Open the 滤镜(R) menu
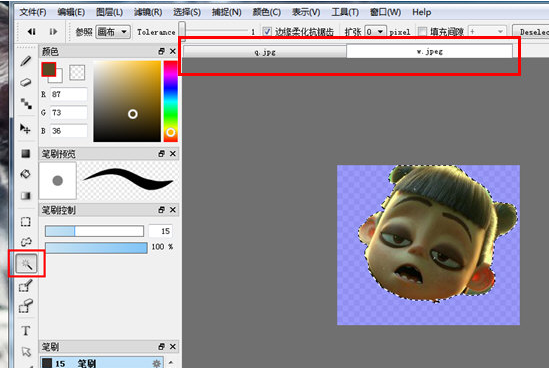The image size is (549, 368). [x=148, y=12]
